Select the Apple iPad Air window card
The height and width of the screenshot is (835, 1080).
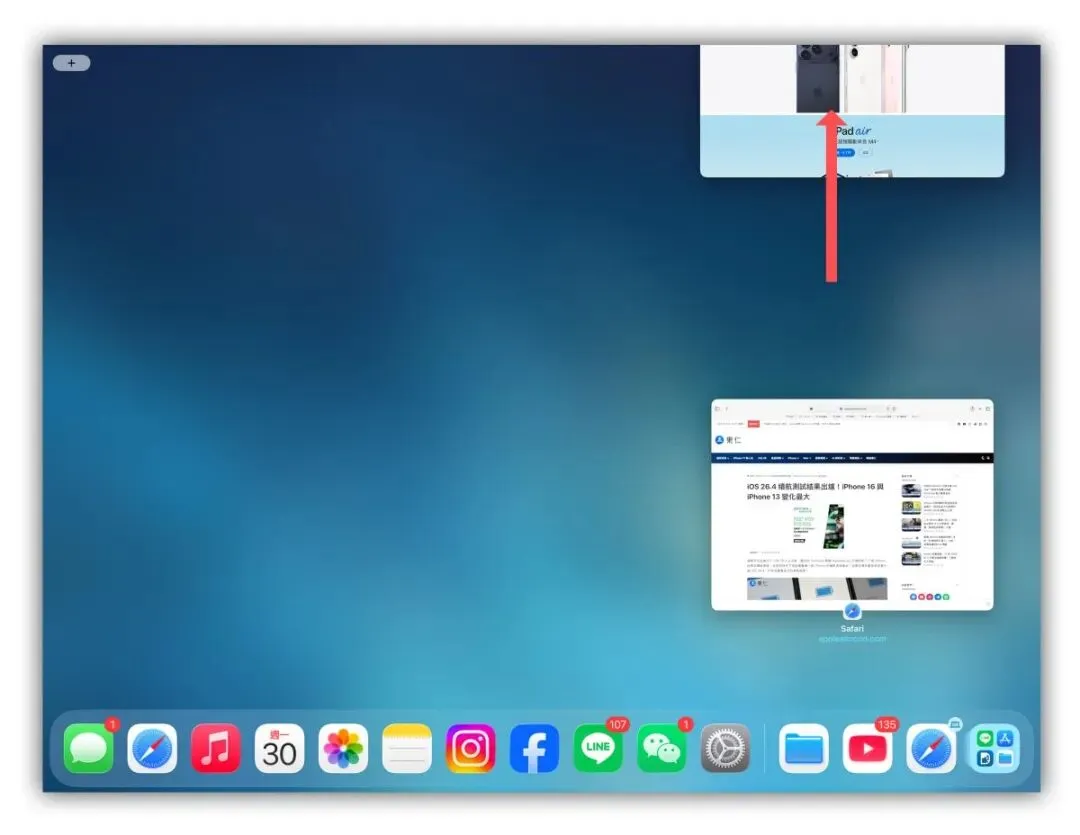[852, 111]
